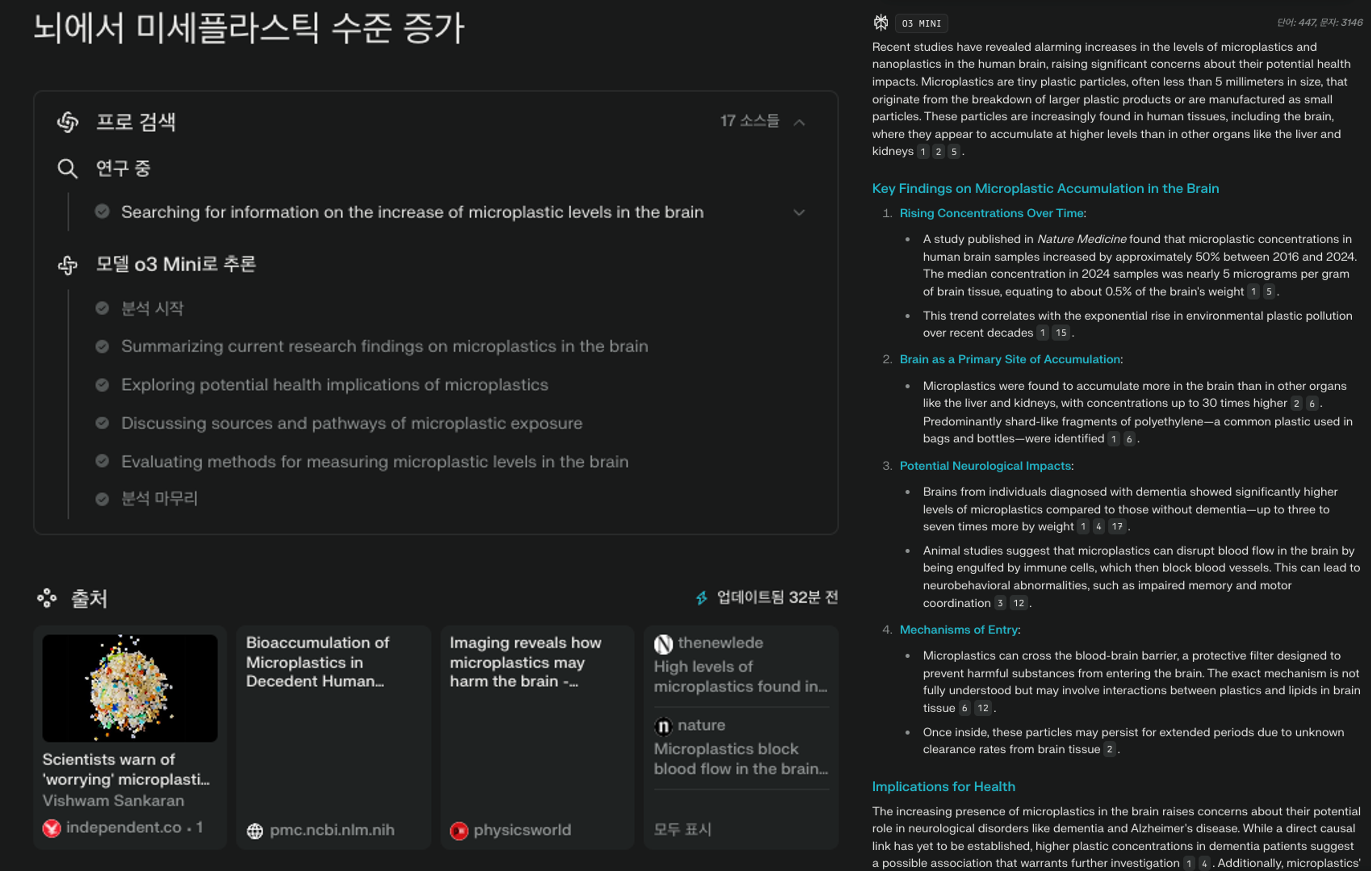The image size is (1372, 871).
Task: Click the magnifier icon beside 연구 중
Action: click(x=67, y=169)
